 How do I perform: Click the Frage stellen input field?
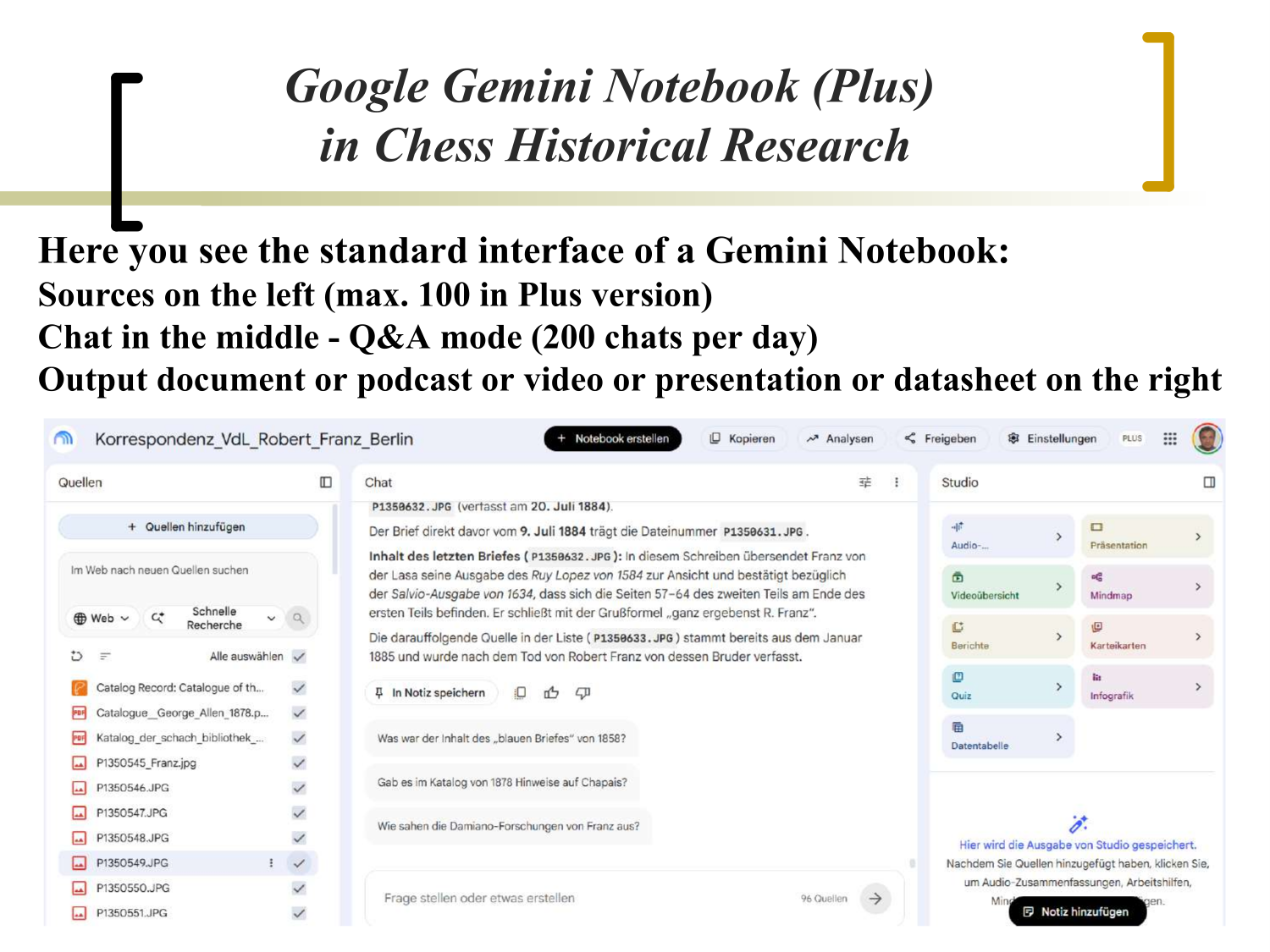pos(584,899)
